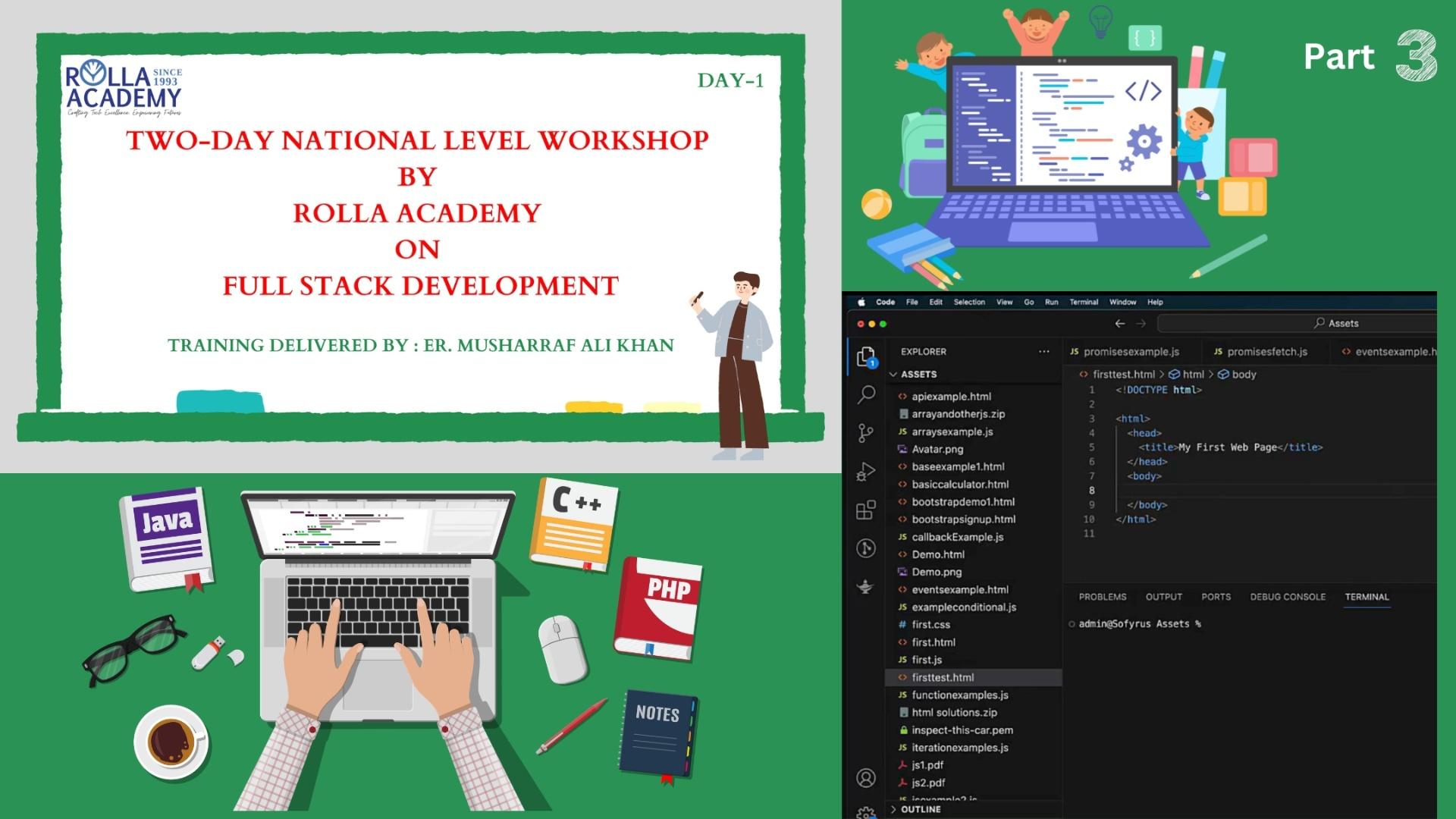Open basiccalculator.html in the file tree
The image size is (1456, 819).
(x=960, y=485)
